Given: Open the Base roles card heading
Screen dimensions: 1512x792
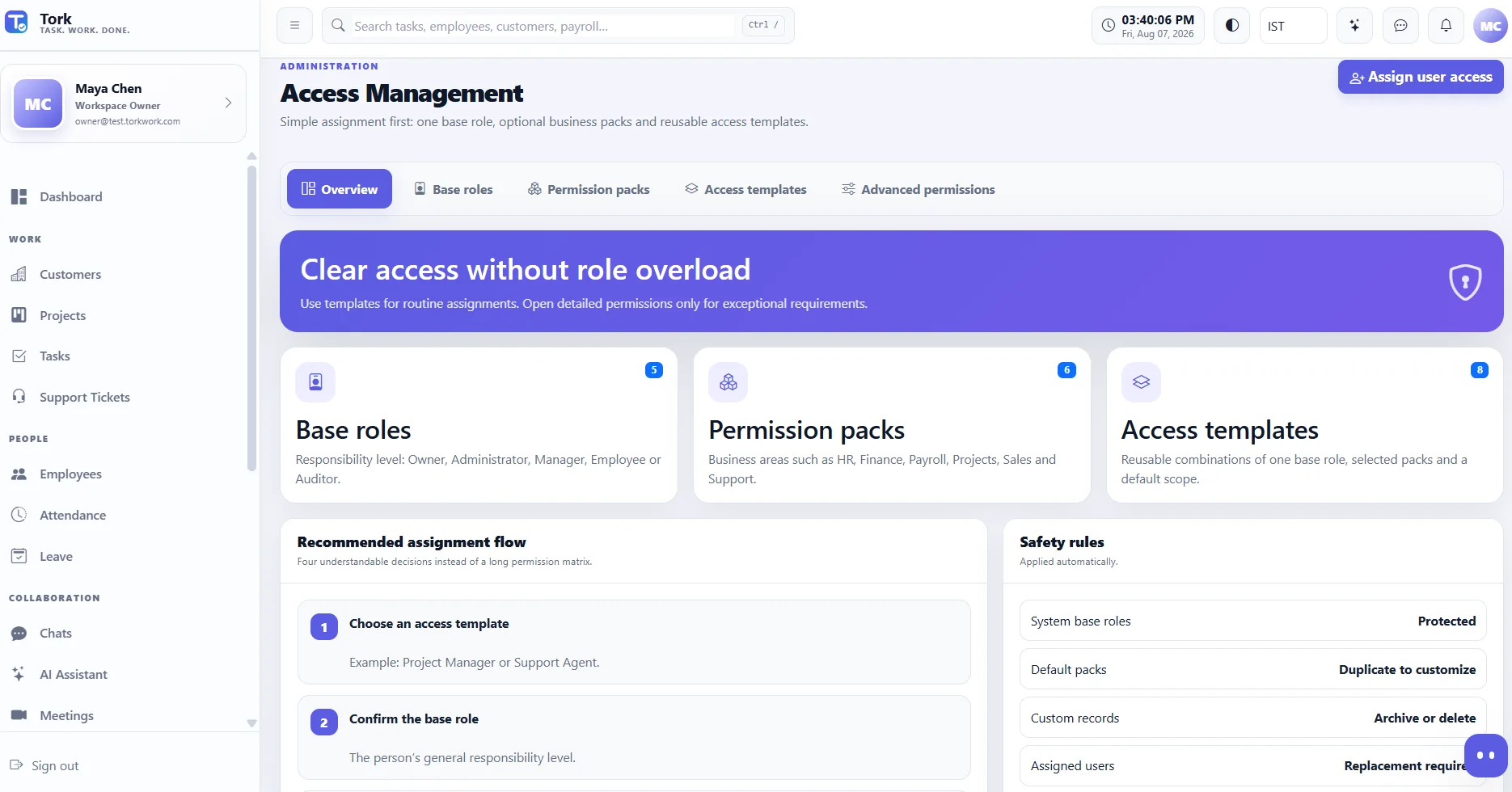Looking at the screenshot, I should click(x=353, y=430).
